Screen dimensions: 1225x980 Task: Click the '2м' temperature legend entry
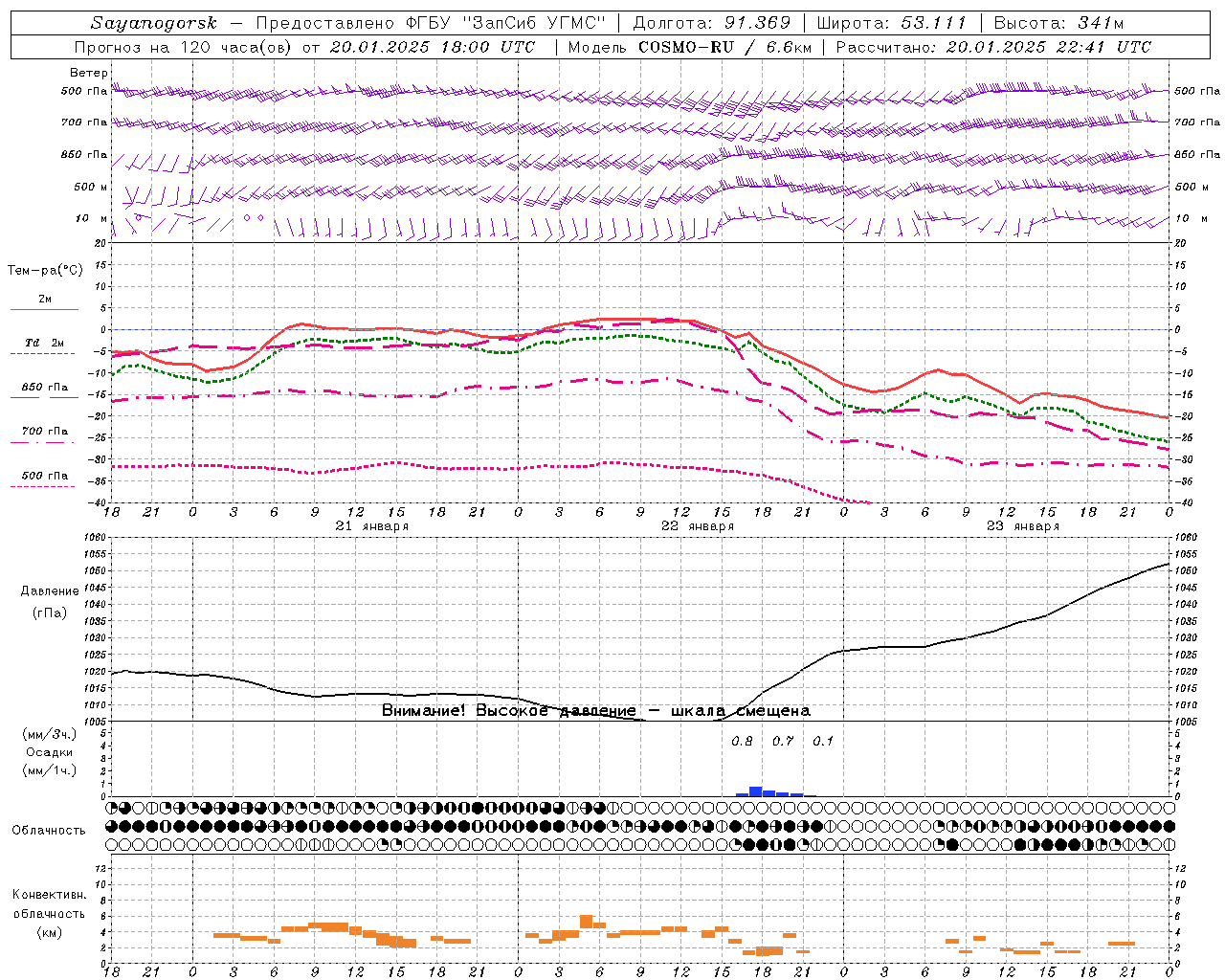coord(45,299)
